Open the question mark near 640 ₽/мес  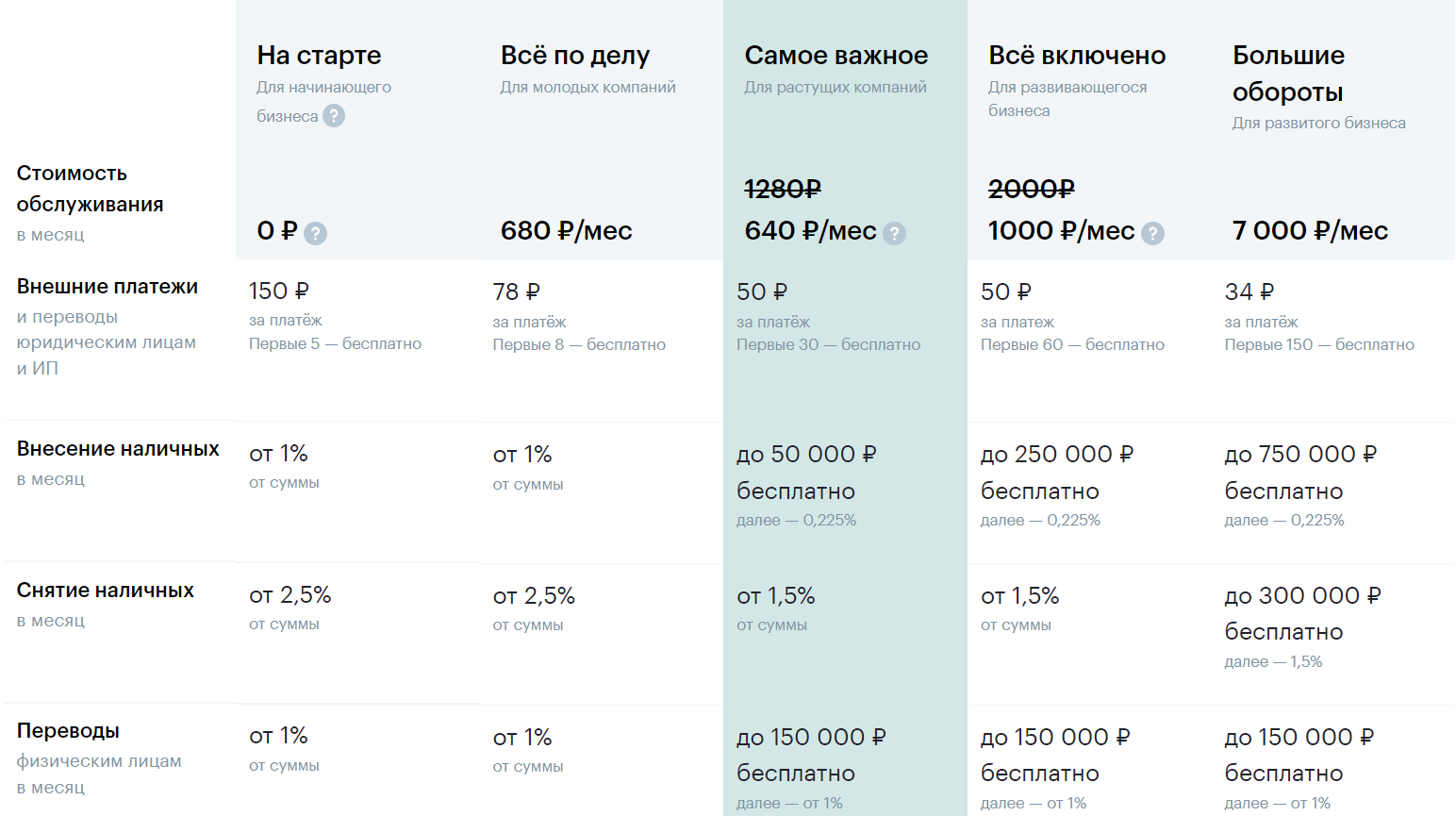[x=896, y=233]
